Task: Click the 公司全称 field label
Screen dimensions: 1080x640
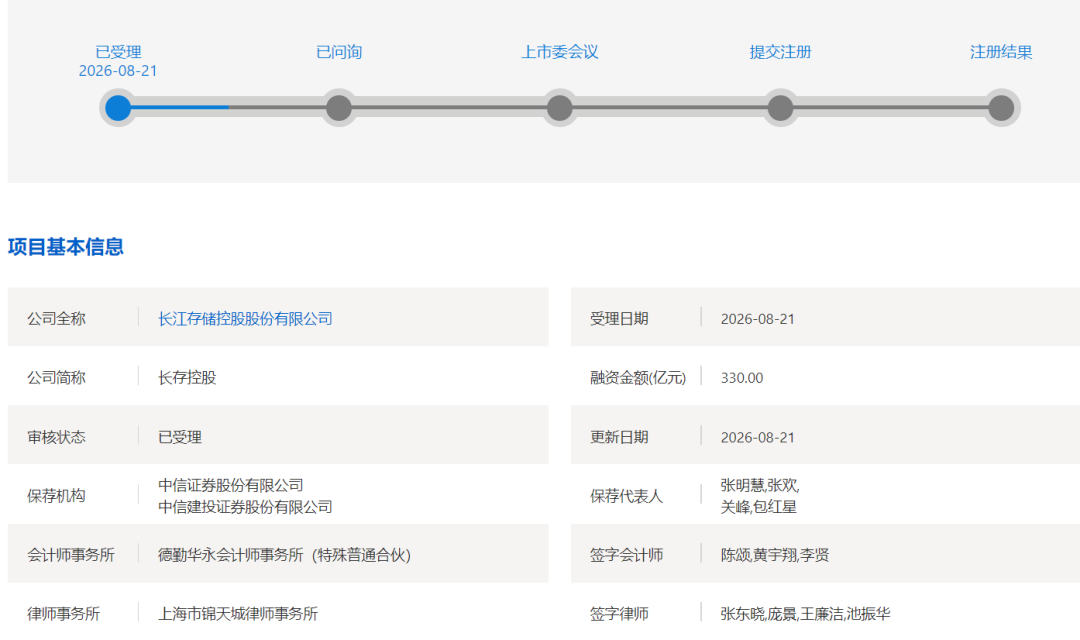Action: pyautogui.click(x=56, y=319)
